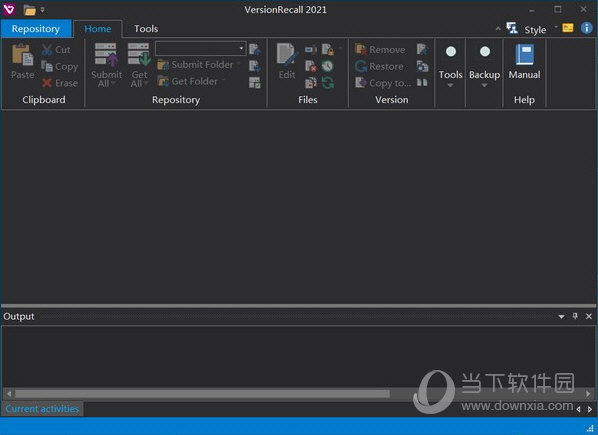Image resolution: width=598 pixels, height=435 pixels.
Task: Select the Current activities tab
Action: pyautogui.click(x=42, y=409)
